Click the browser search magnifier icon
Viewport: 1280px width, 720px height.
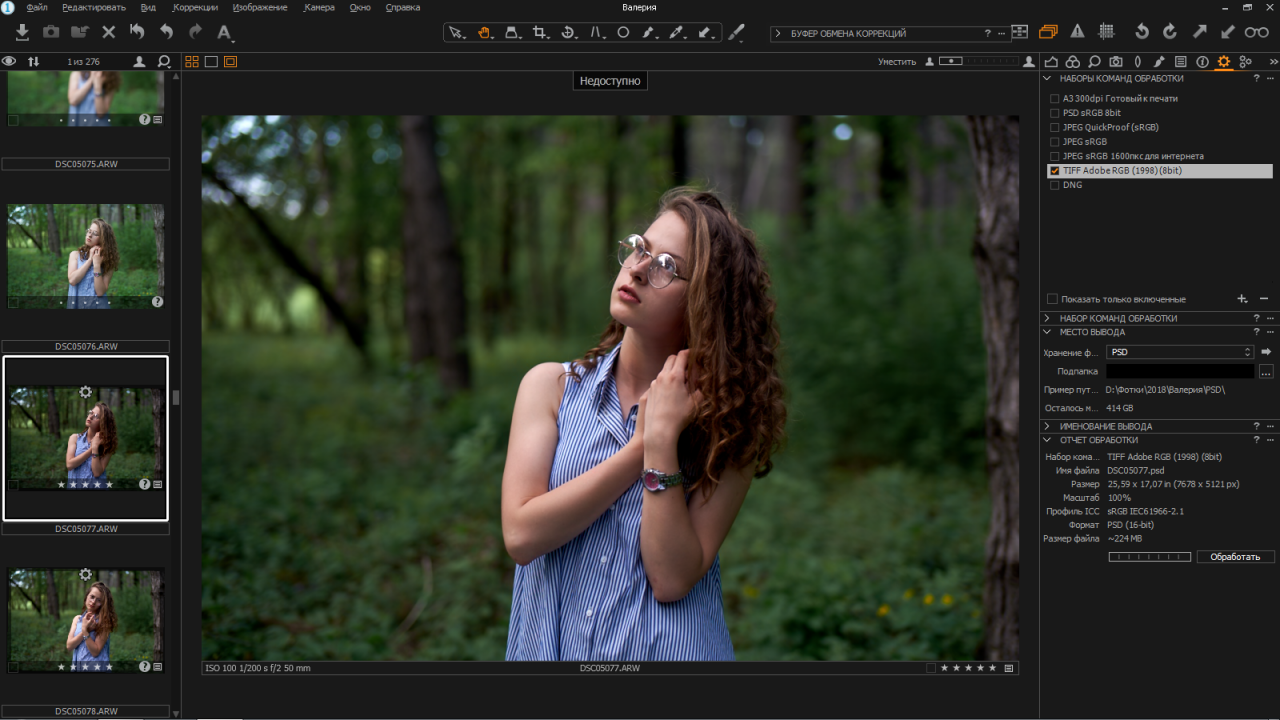(164, 62)
